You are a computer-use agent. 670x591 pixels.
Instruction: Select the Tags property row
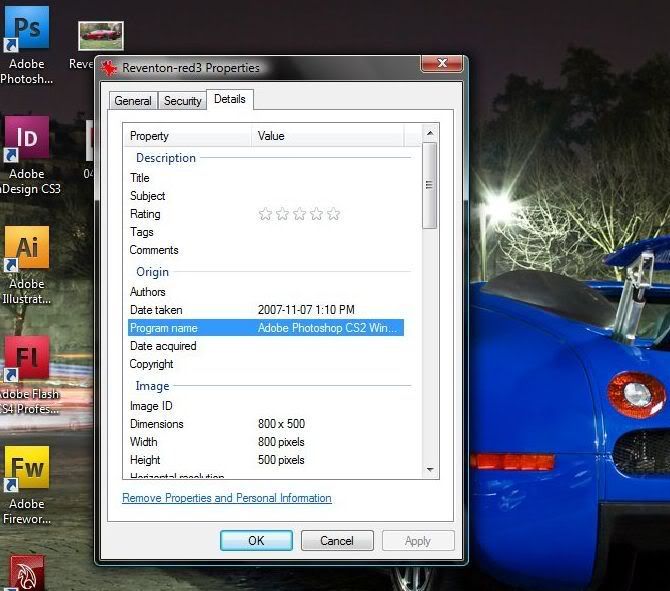pos(265,232)
